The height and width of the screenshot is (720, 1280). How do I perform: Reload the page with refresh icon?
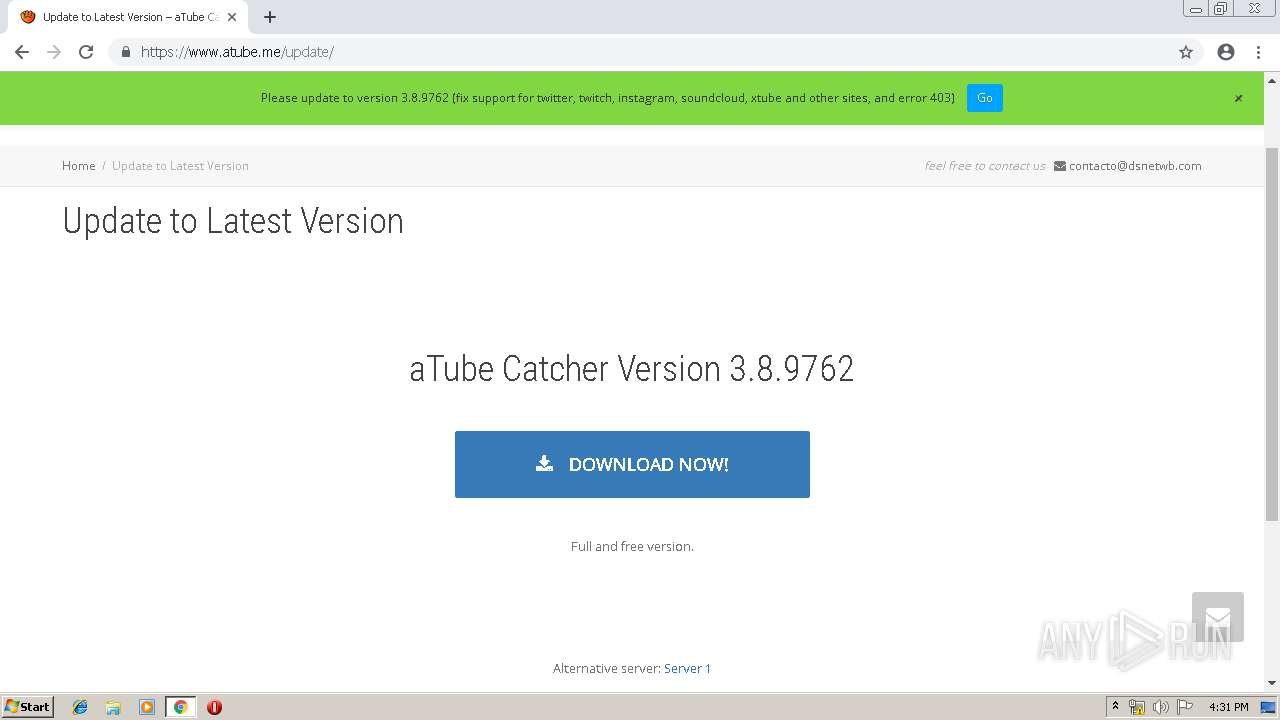click(86, 52)
